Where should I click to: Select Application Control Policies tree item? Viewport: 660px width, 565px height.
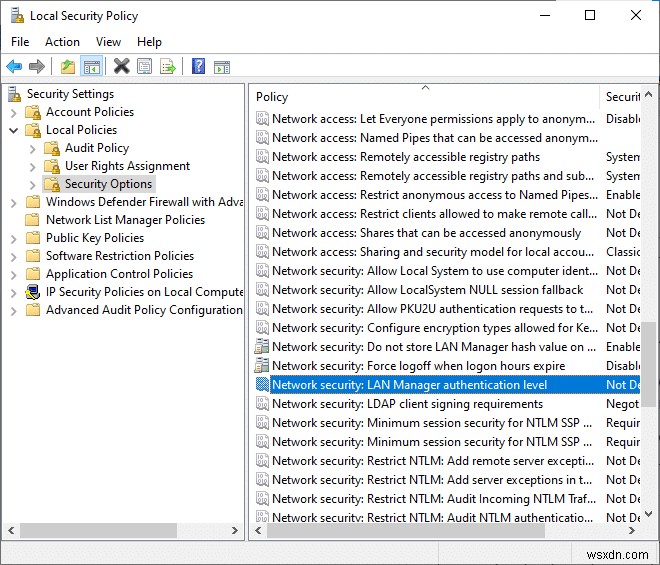tap(120, 274)
